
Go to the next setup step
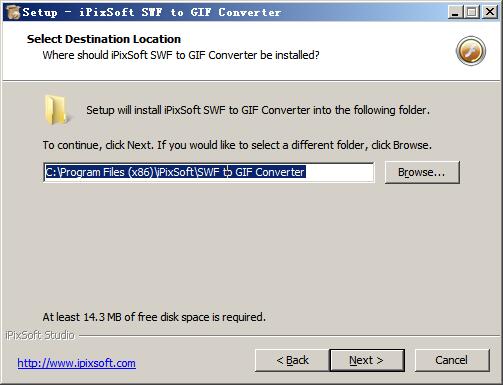pos(367,360)
